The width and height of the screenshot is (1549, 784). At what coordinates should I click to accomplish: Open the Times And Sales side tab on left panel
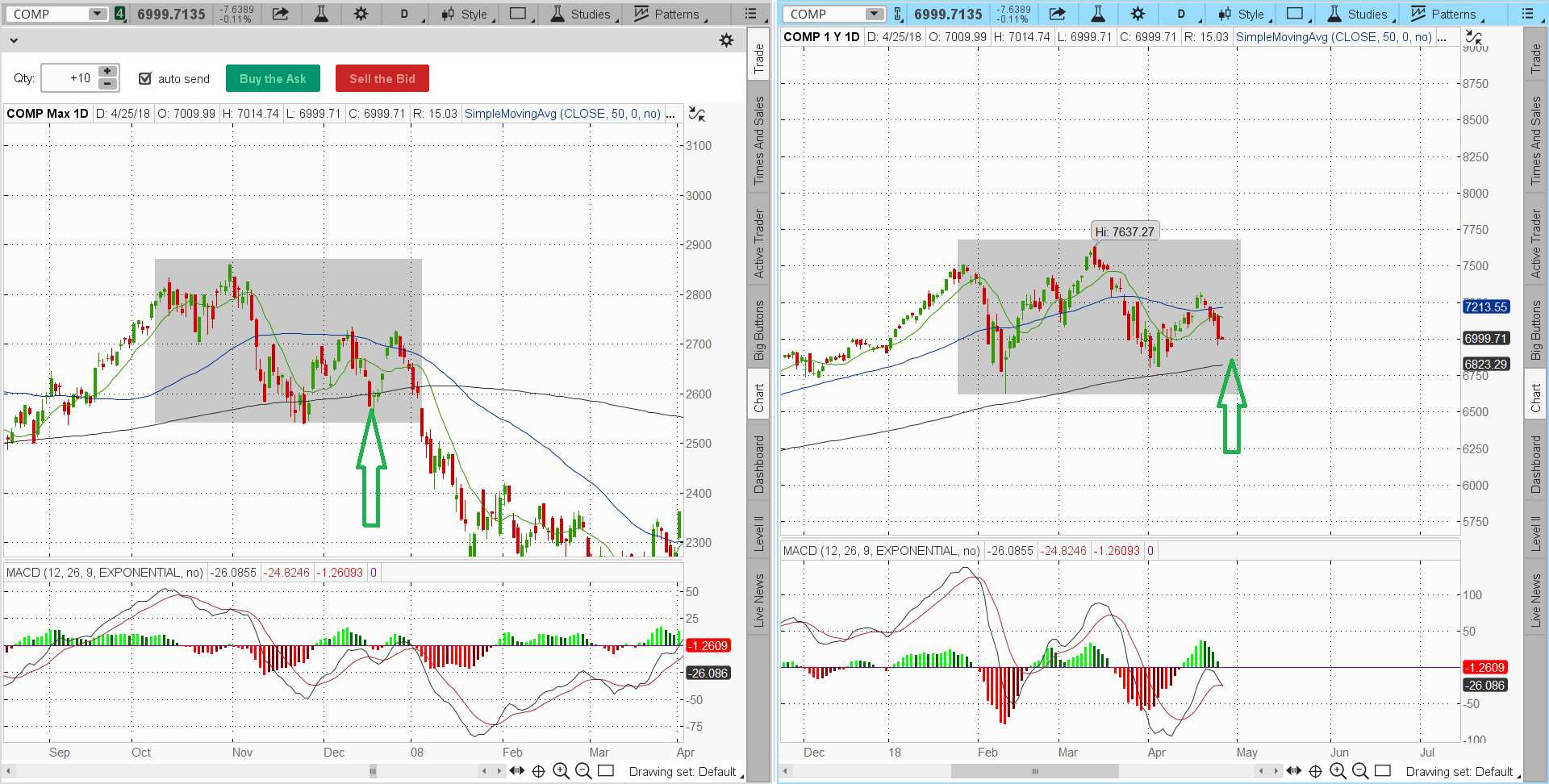click(759, 141)
